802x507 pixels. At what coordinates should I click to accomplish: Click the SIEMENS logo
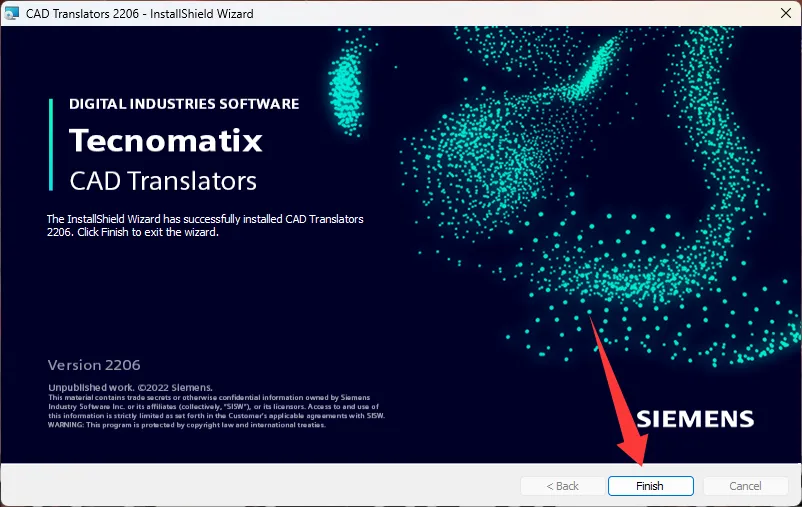tap(695, 419)
